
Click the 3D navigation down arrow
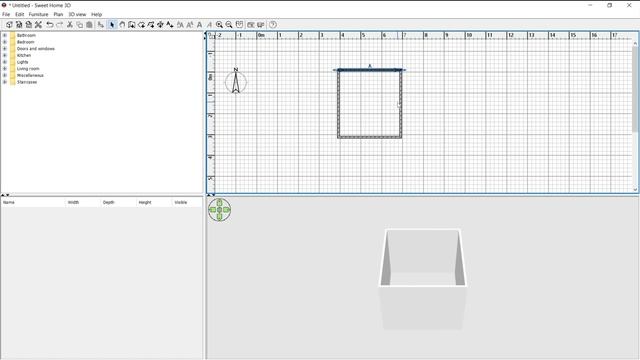coord(220,217)
